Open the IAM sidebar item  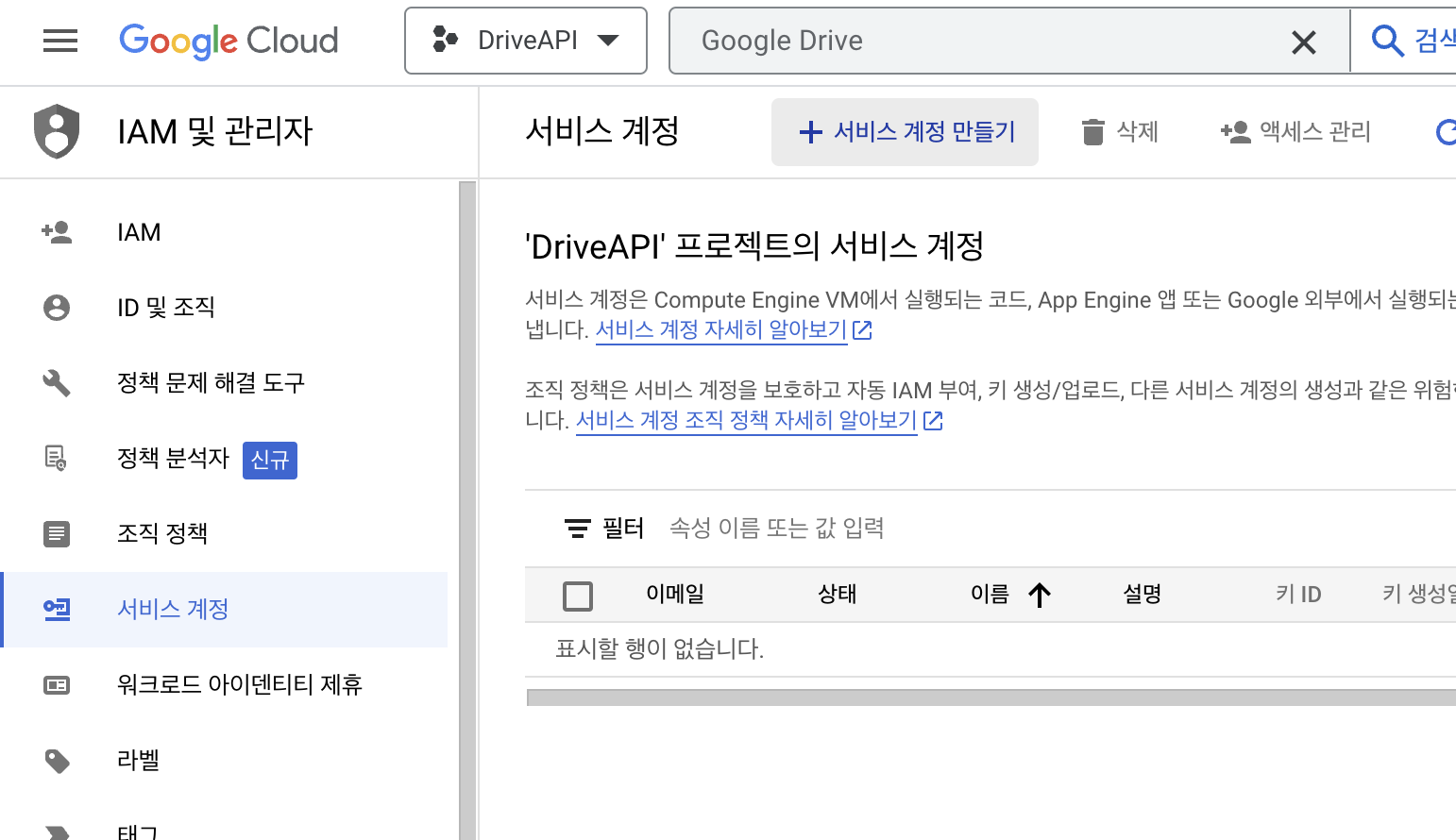[224, 232]
